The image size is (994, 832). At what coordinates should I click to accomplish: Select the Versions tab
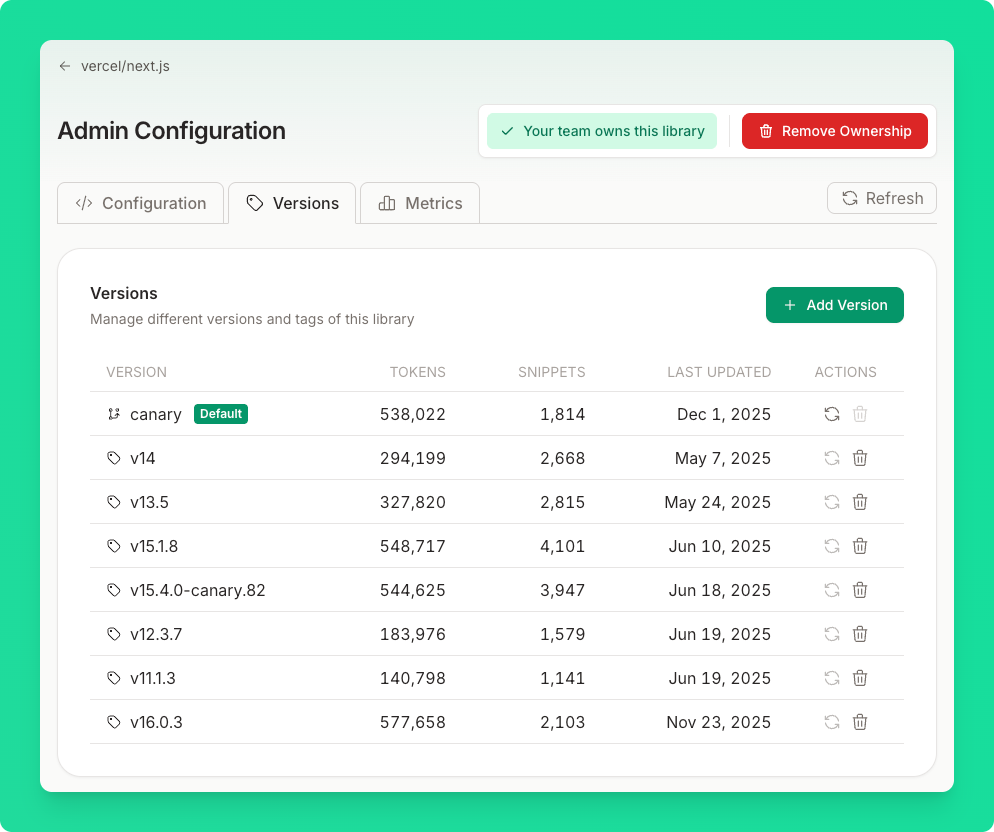click(x=292, y=203)
